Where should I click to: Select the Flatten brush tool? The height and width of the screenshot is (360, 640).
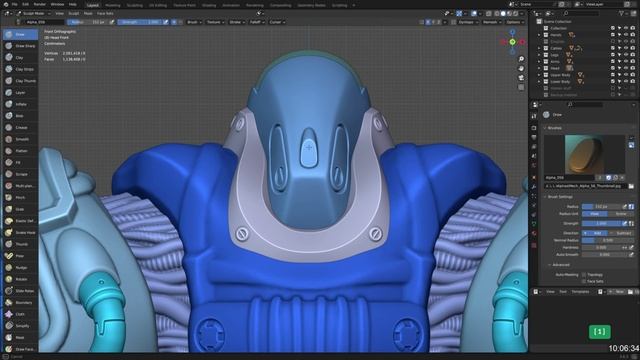click(x=20, y=151)
